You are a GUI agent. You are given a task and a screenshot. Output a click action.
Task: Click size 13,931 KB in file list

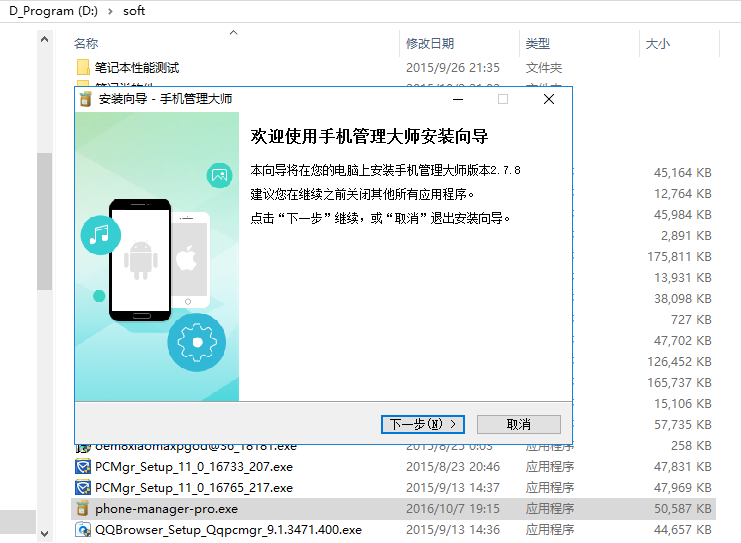pyautogui.click(x=683, y=277)
